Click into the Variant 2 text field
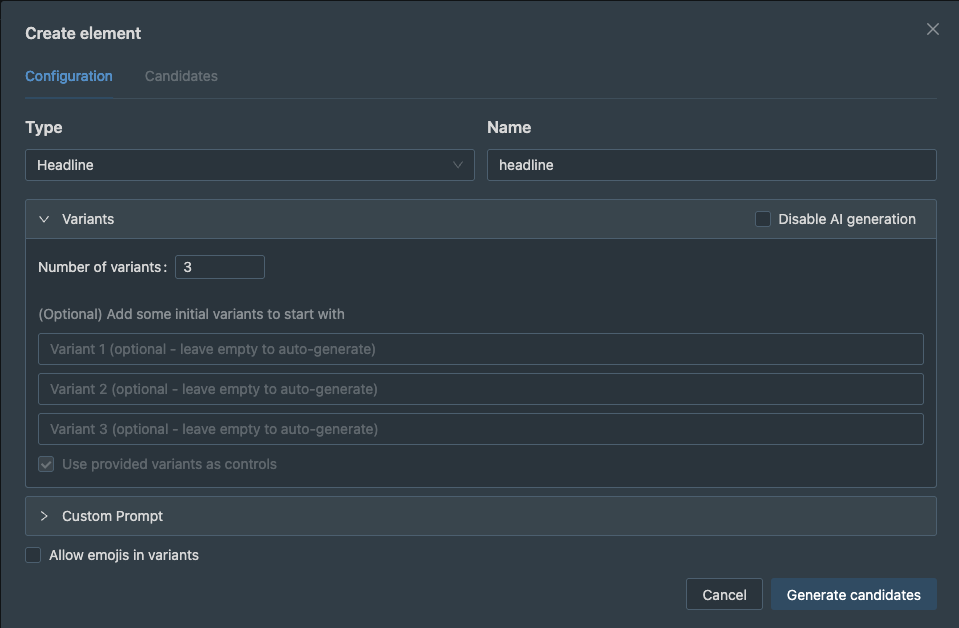This screenshot has height=628, width=959. coord(480,389)
